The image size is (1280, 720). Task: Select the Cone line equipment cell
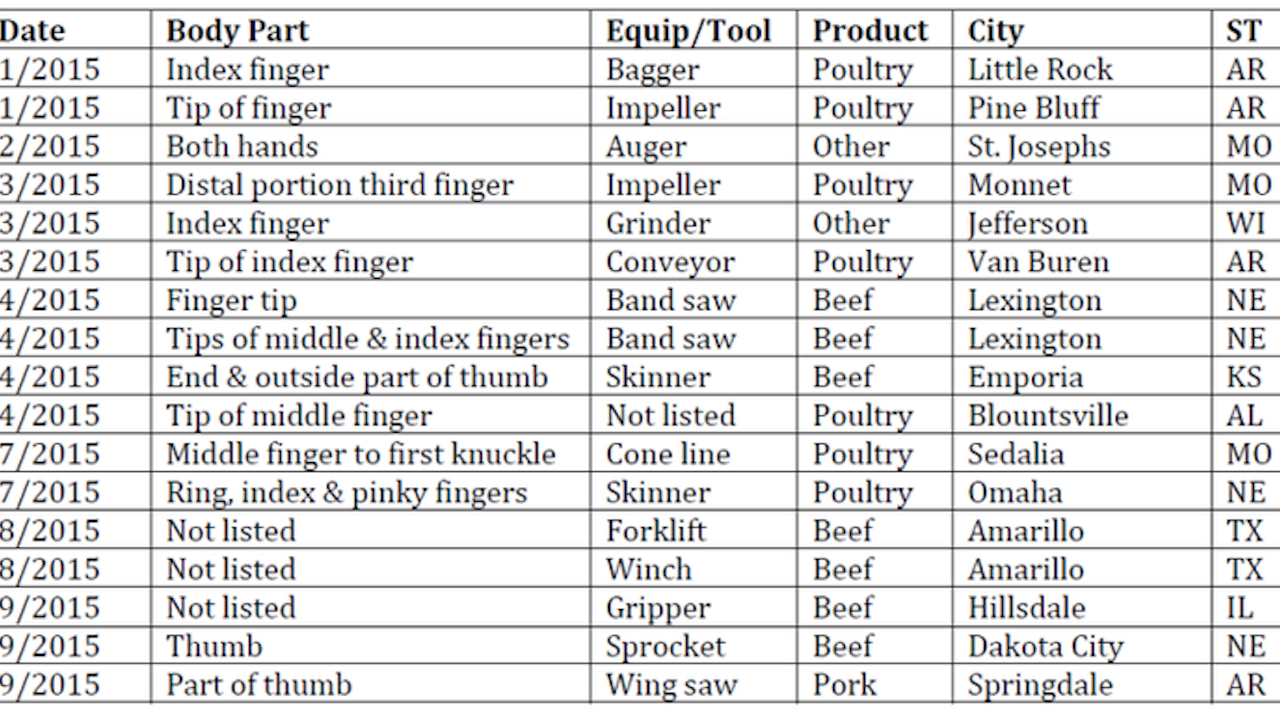[668, 454]
